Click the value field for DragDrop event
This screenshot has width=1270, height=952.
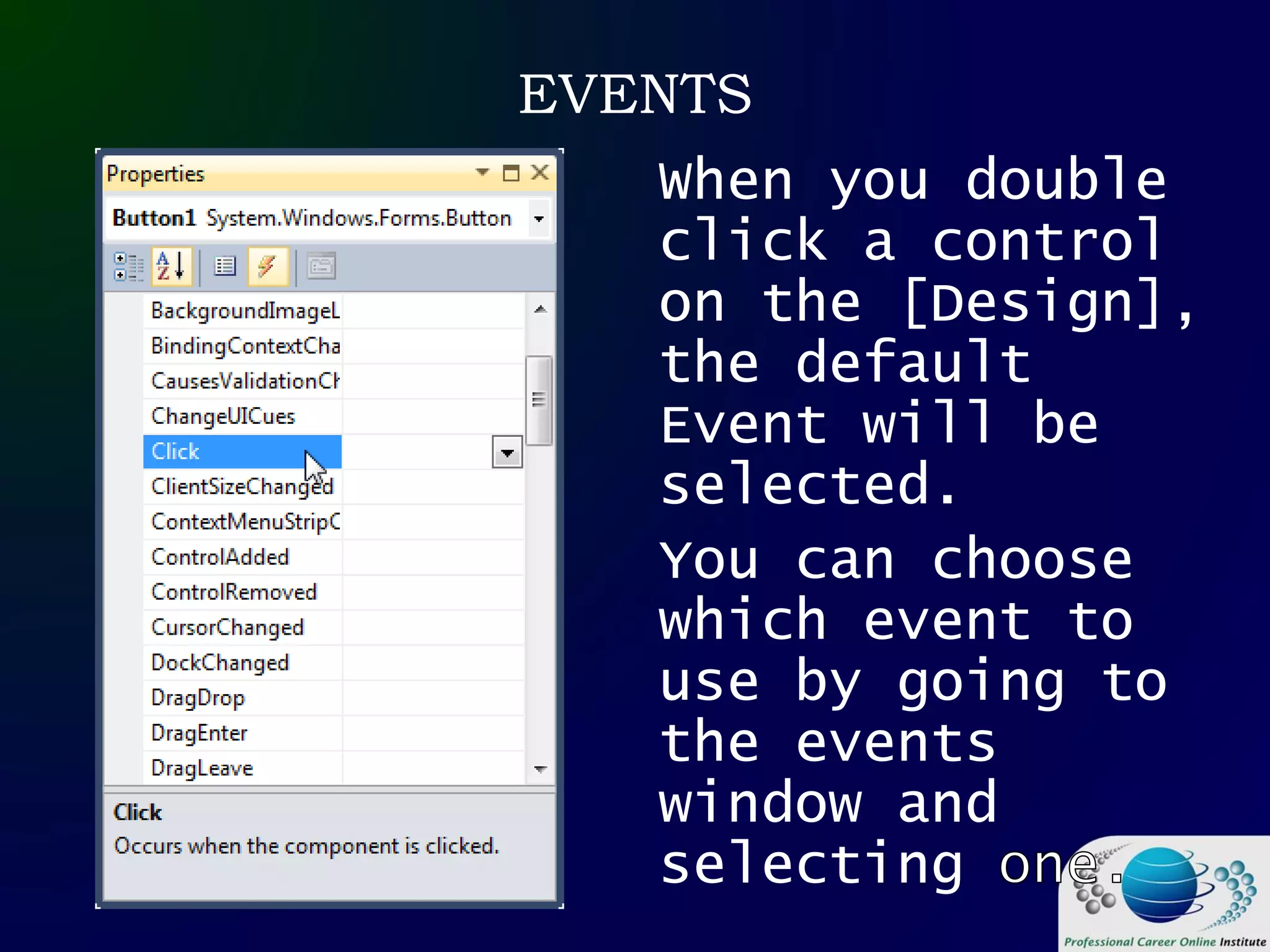433,698
